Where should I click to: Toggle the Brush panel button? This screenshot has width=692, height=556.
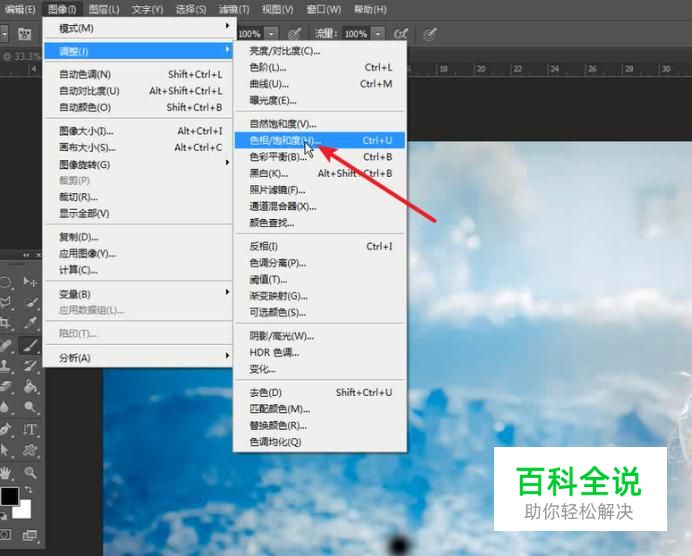click(x=24, y=34)
